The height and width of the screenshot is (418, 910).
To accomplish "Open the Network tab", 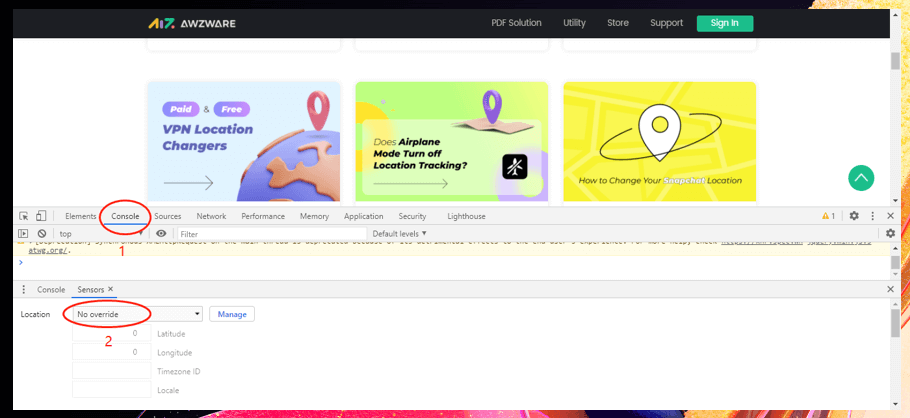I will [211, 216].
